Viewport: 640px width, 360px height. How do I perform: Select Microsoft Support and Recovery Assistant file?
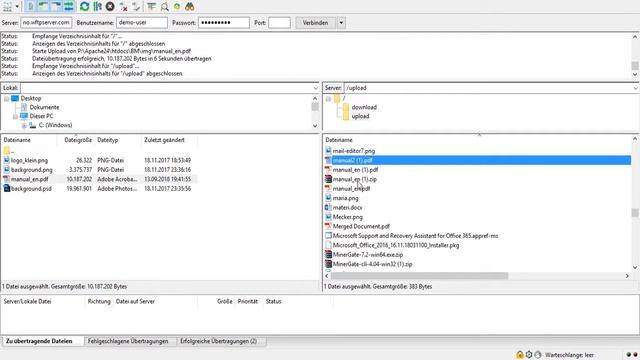tap(415, 236)
